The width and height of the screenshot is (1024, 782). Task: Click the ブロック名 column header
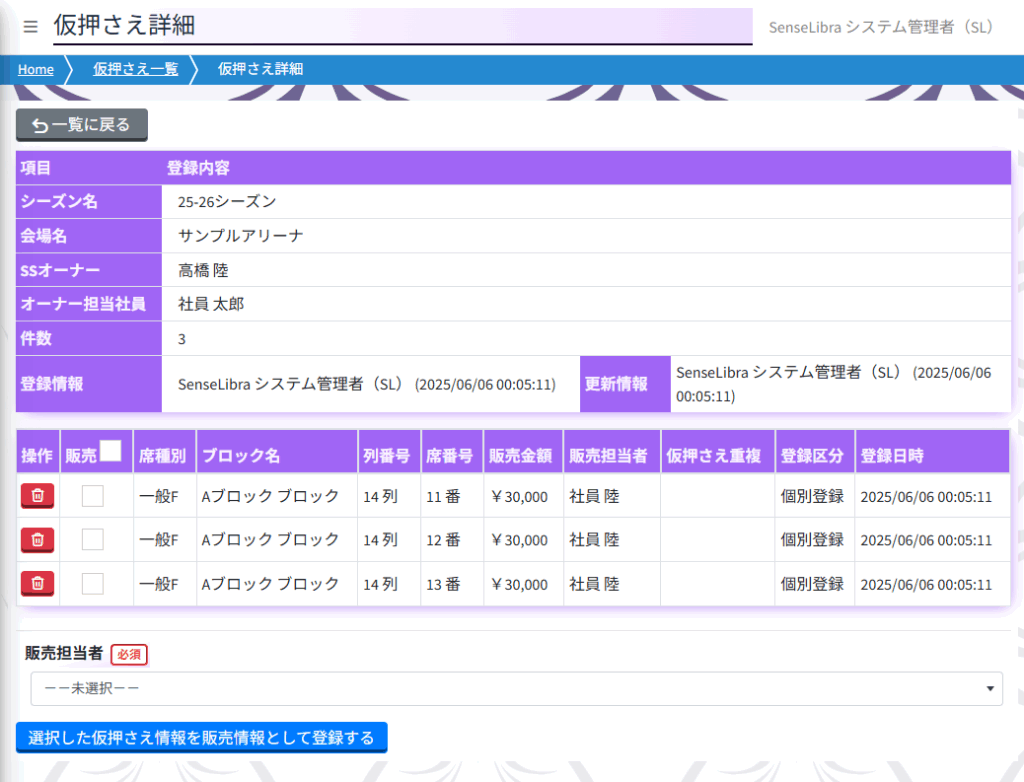[240, 456]
